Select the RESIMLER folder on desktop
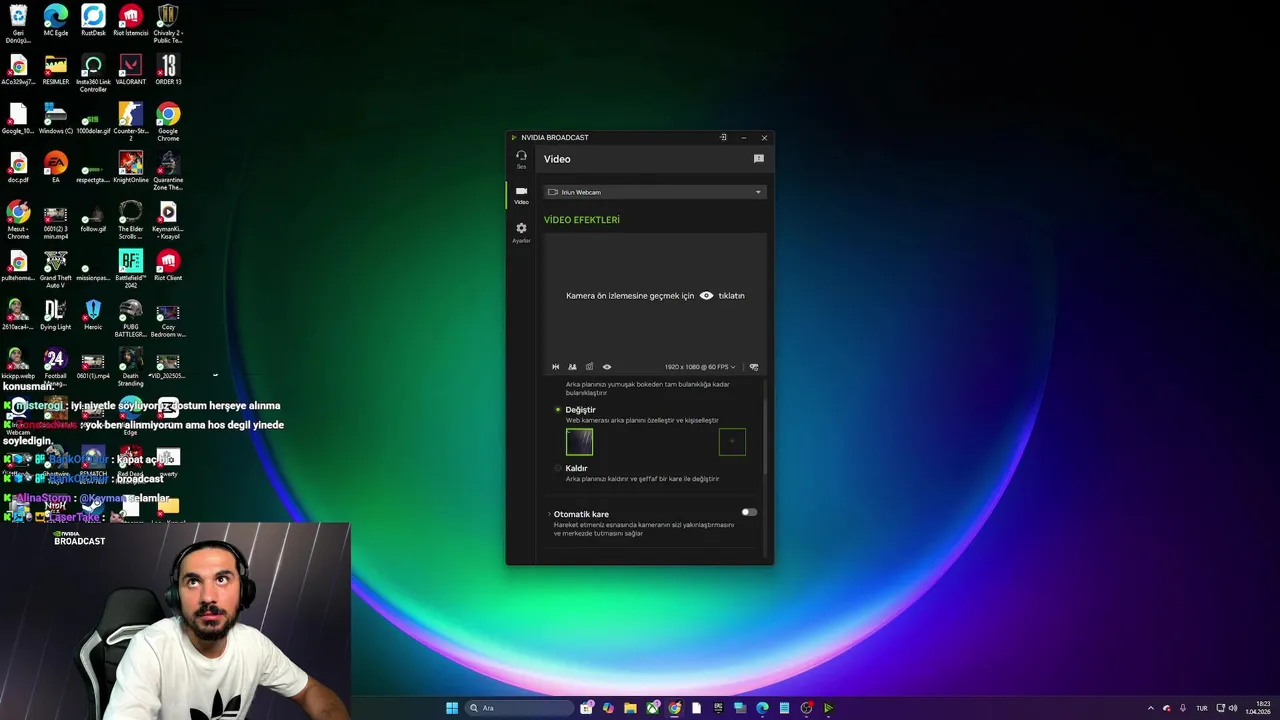1280x720 pixels. coord(56,70)
